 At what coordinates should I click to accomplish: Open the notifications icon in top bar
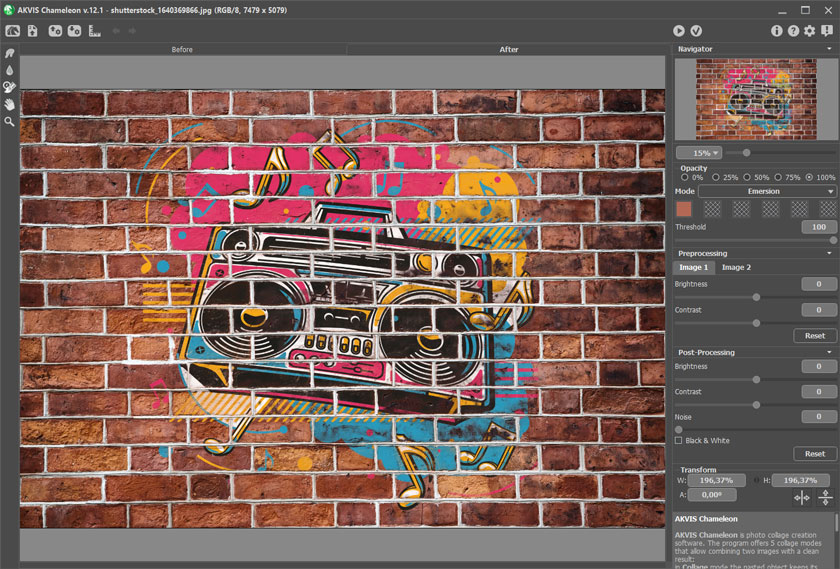[x=827, y=31]
